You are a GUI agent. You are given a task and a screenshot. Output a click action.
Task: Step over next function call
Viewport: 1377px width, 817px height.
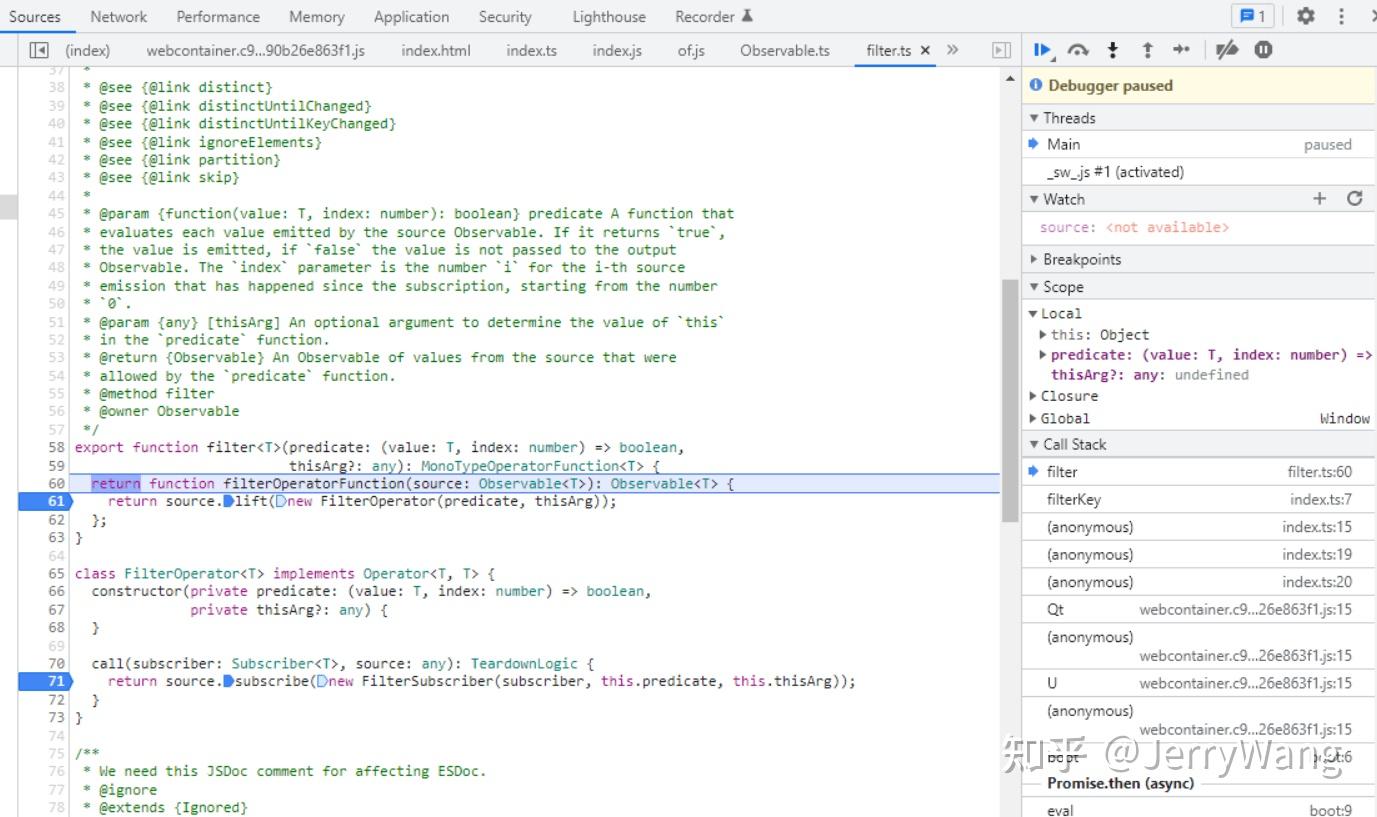[1078, 50]
